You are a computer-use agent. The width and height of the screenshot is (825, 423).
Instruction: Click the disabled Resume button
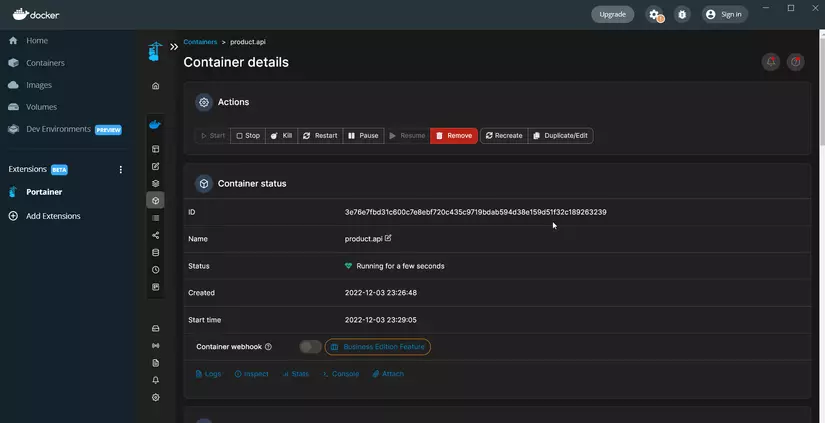point(407,136)
